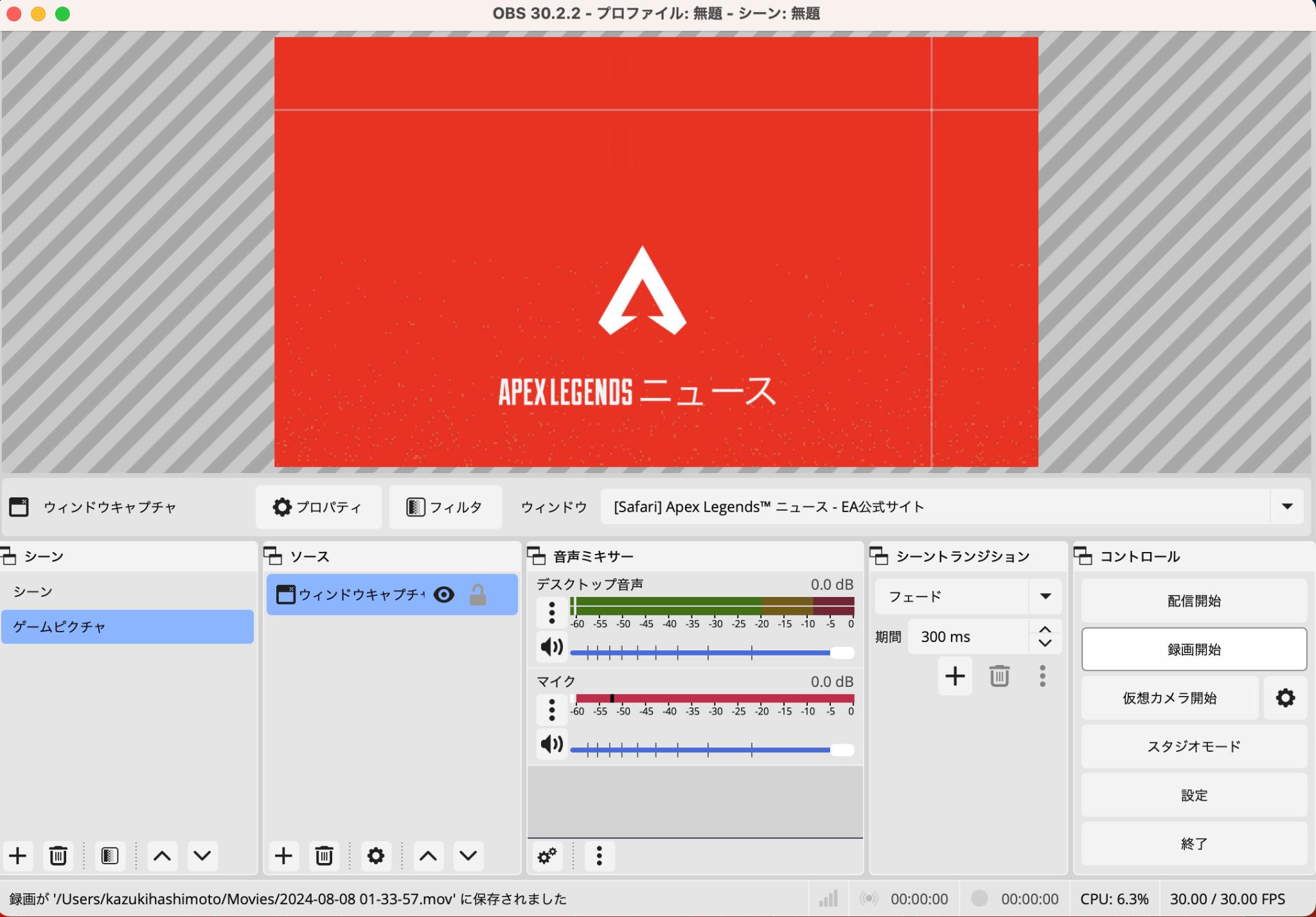Enable スタジオモード button
Image resolution: width=1316 pixels, height=917 pixels.
[x=1194, y=746]
